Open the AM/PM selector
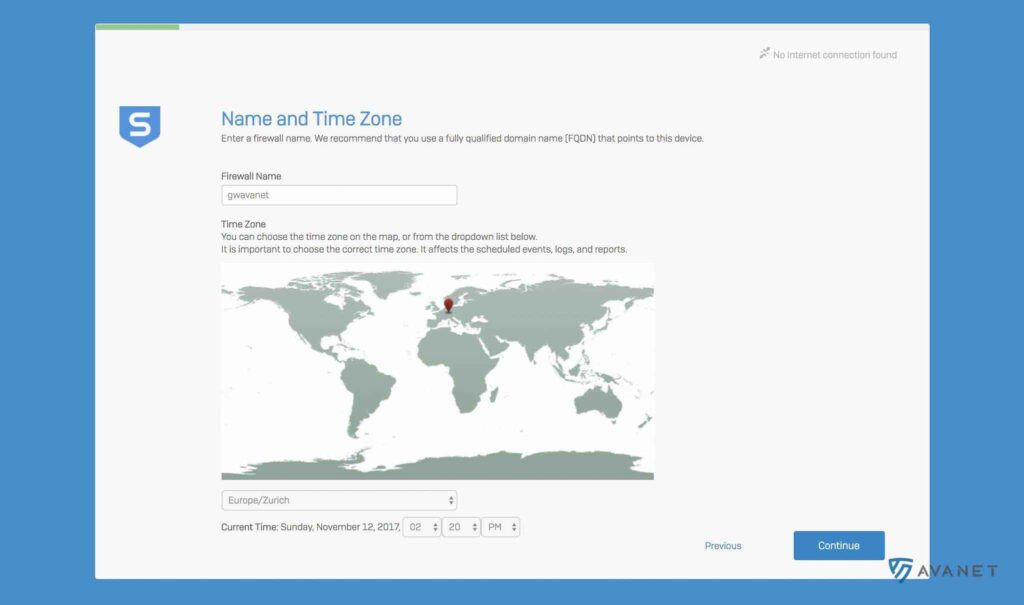This screenshot has width=1024, height=605. tap(500, 527)
